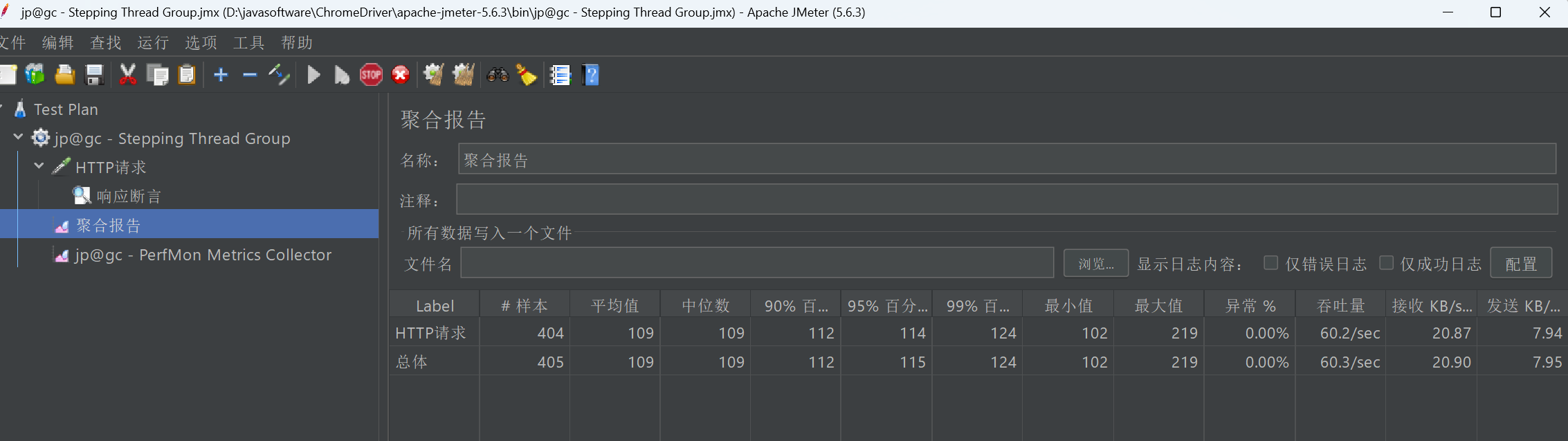Click the Clear results broom icon
The image size is (1568, 441).
(434, 75)
